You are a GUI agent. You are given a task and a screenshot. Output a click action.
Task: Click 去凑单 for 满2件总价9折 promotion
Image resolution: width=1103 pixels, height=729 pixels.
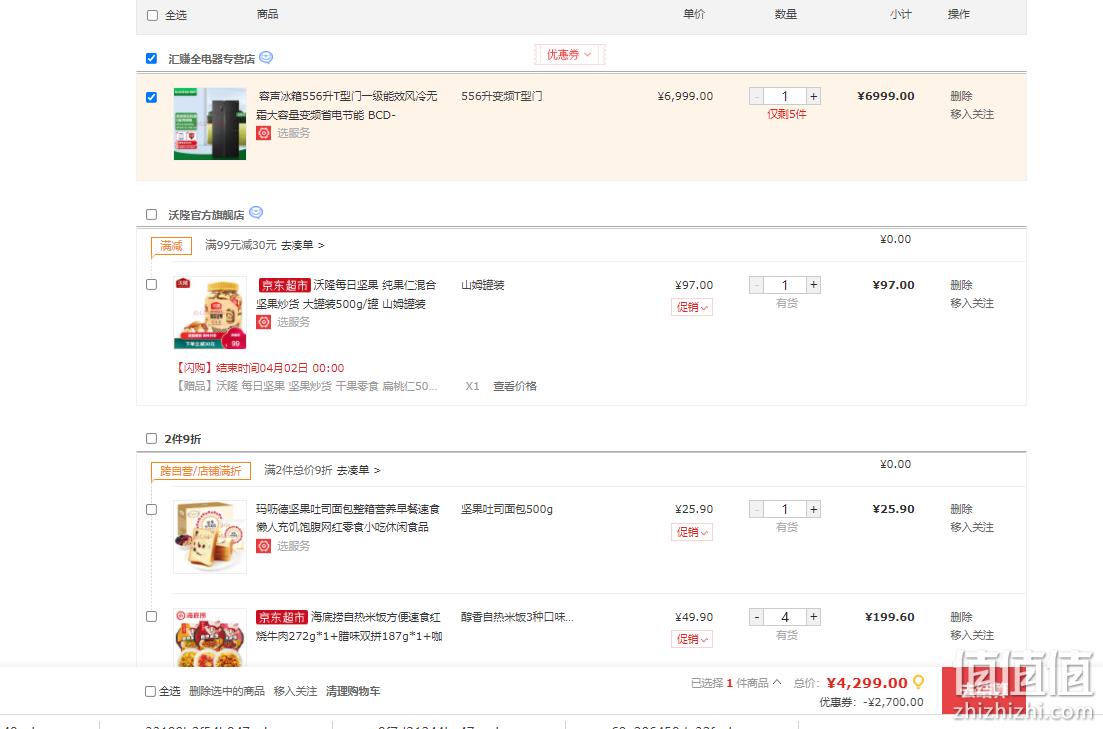pos(358,470)
